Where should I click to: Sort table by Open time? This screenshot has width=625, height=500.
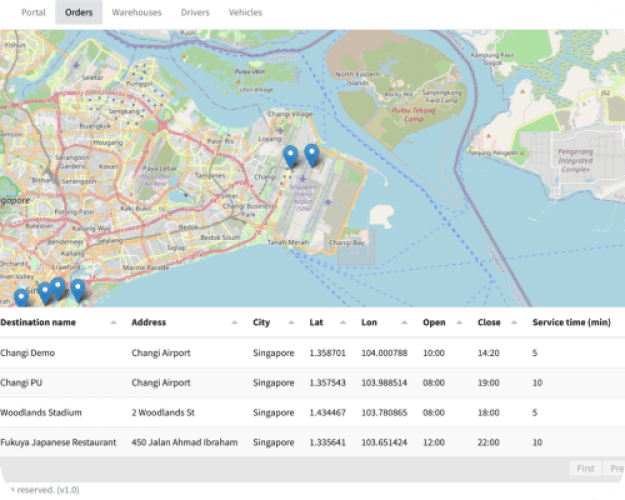click(442, 322)
